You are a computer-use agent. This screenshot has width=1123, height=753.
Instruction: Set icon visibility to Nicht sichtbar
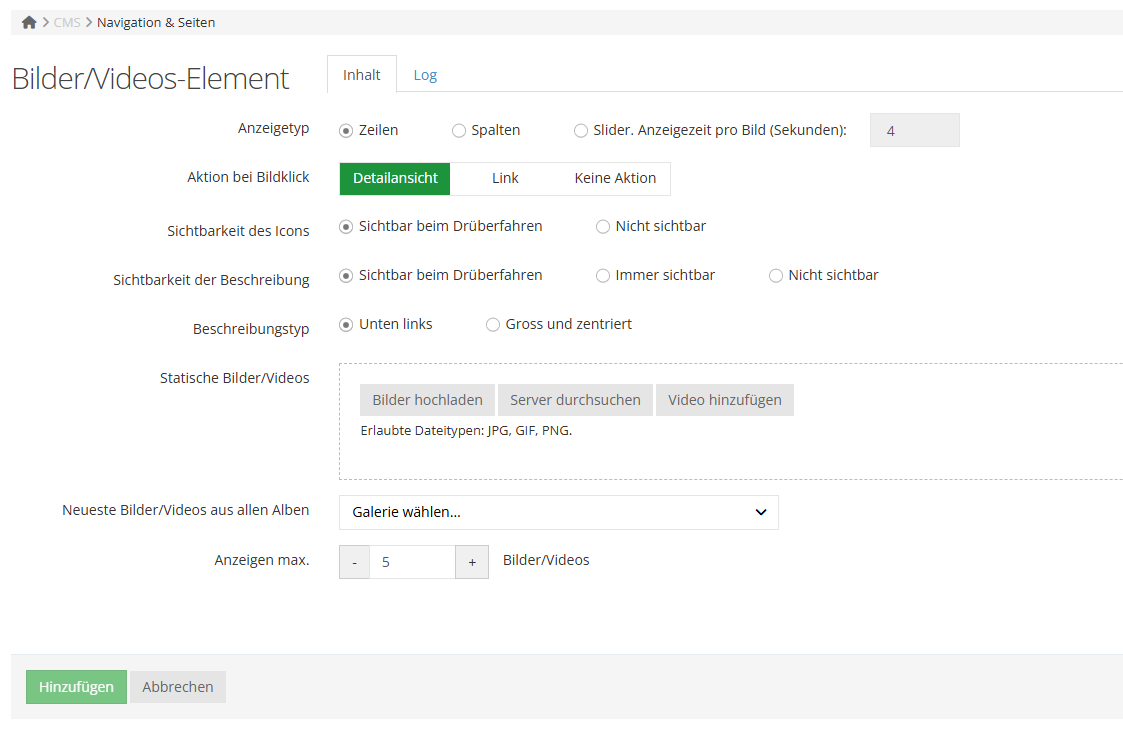603,226
